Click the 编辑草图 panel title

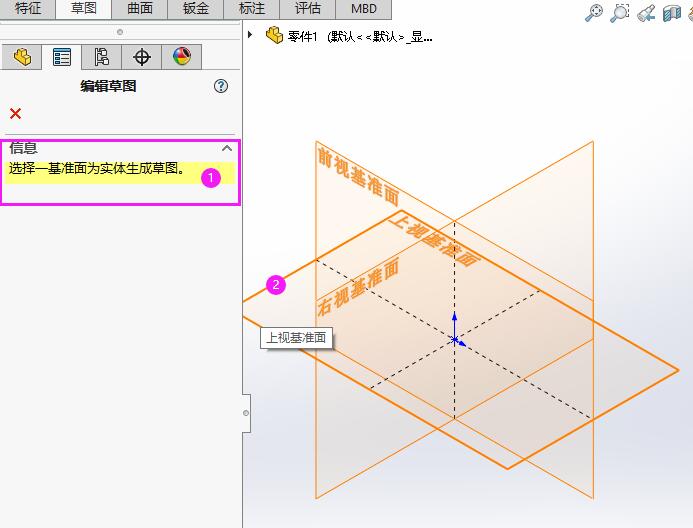(x=108, y=86)
